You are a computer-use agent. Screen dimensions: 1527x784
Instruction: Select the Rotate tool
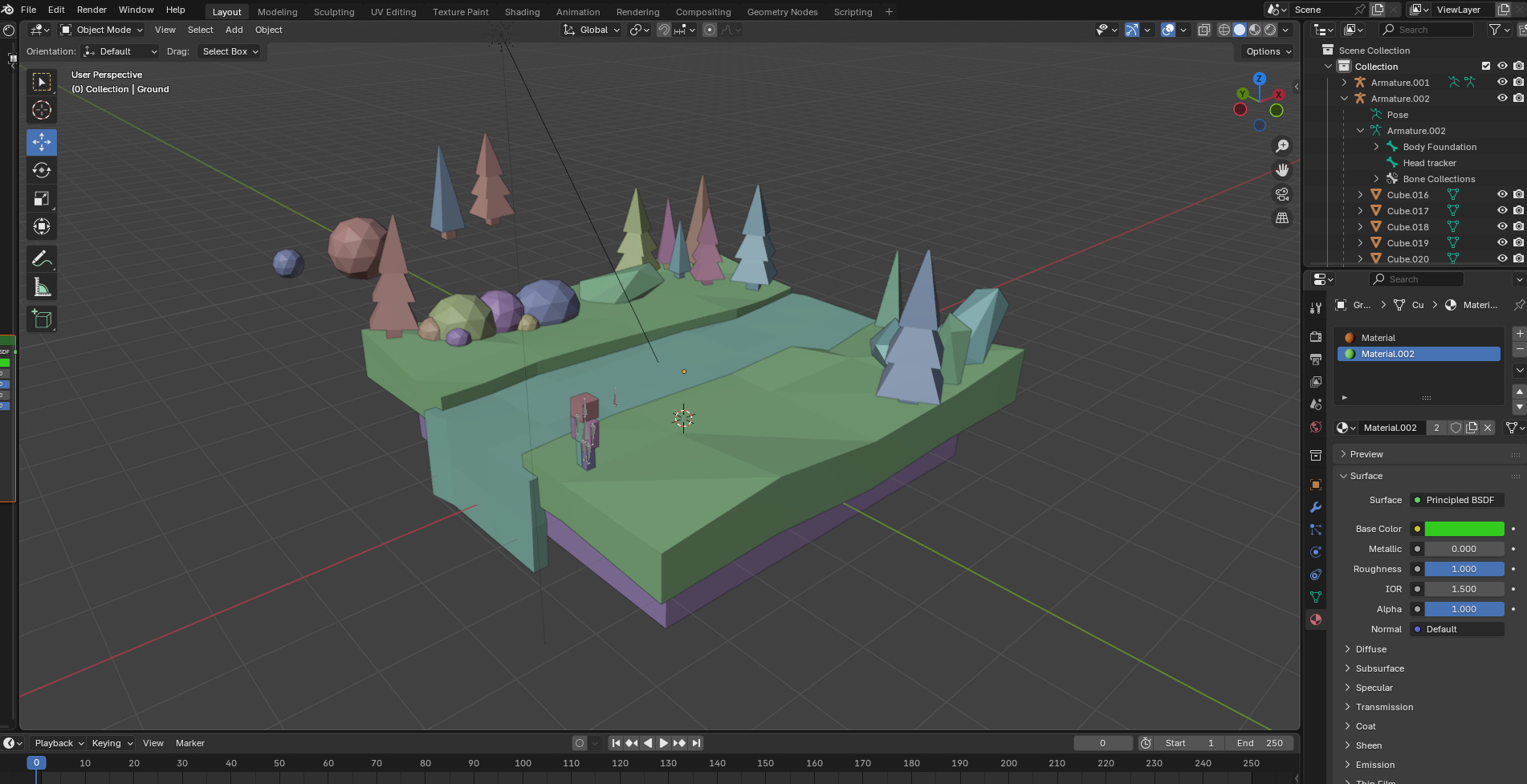42,170
